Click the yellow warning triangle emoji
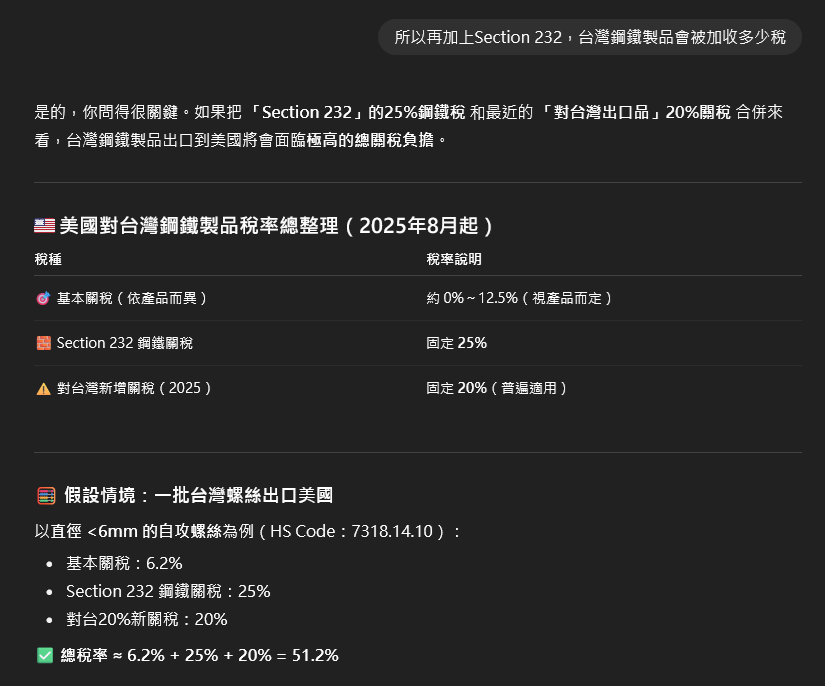The height and width of the screenshot is (686, 825). [43, 389]
